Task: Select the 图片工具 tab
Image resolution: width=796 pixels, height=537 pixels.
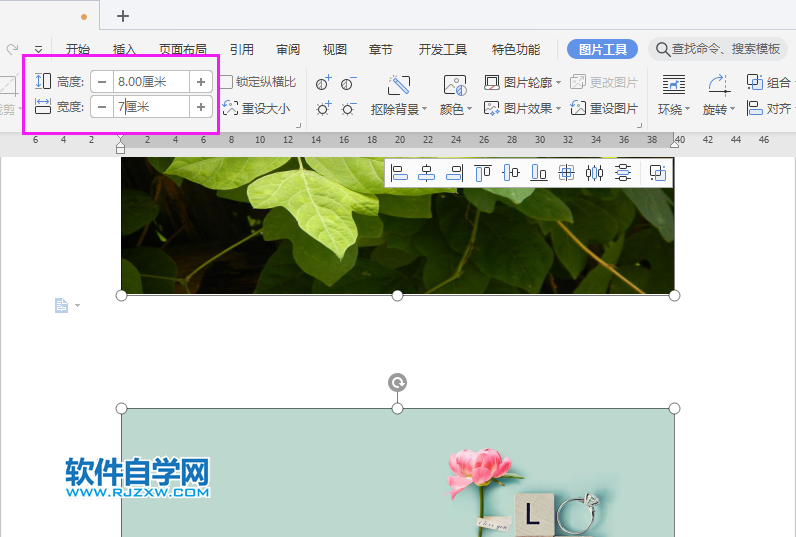Action: coord(603,49)
